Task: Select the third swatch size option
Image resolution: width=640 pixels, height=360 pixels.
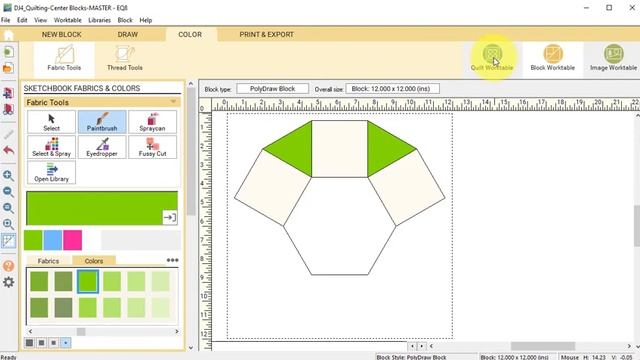Action: click(x=53, y=343)
